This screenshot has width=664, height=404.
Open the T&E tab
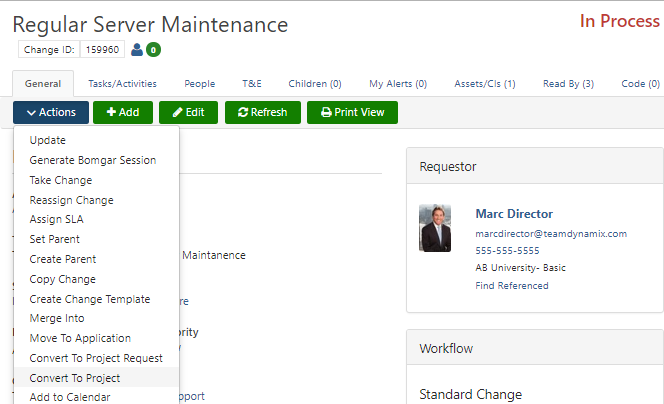pyautogui.click(x=251, y=84)
